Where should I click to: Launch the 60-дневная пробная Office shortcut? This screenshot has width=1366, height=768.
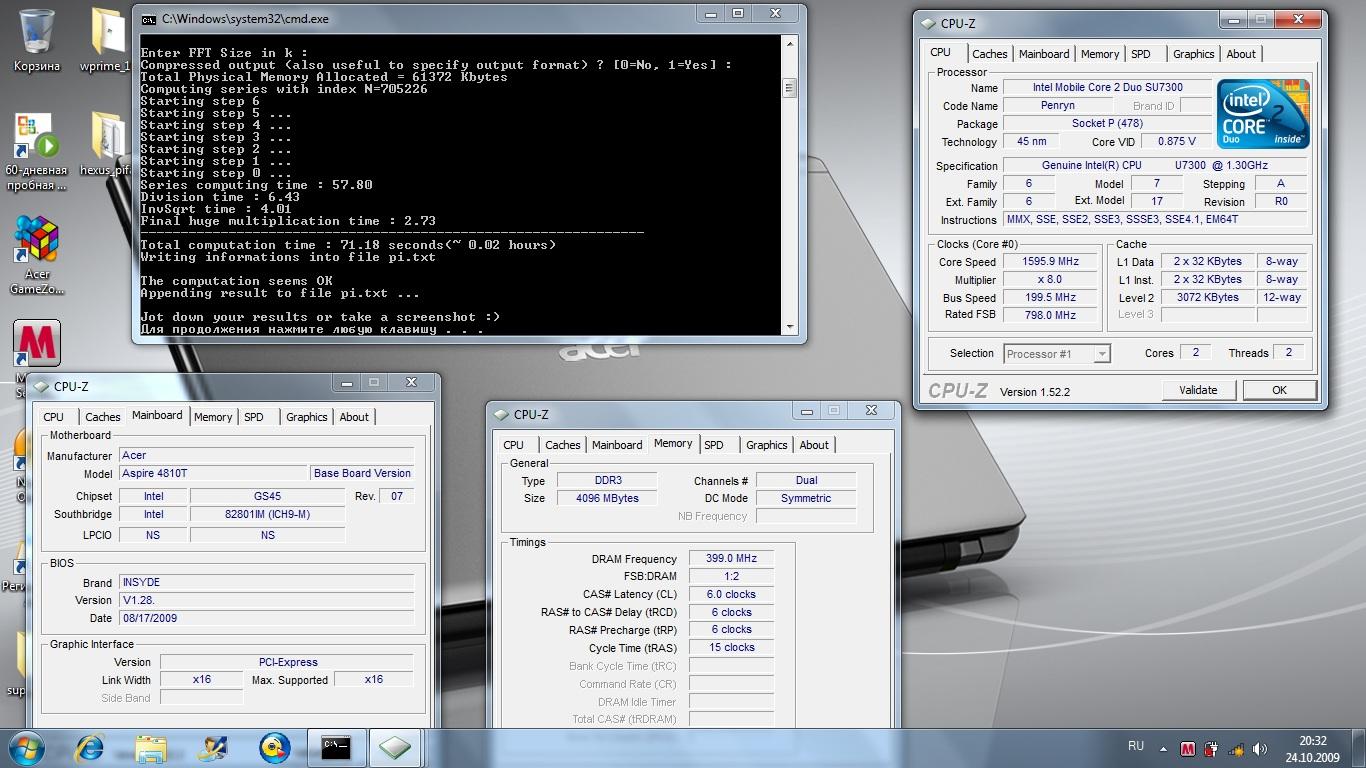coord(37,152)
